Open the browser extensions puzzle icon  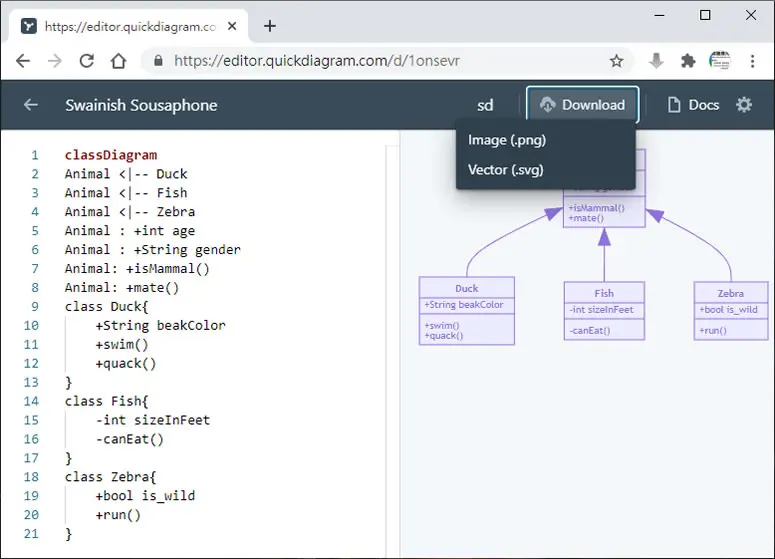[688, 61]
